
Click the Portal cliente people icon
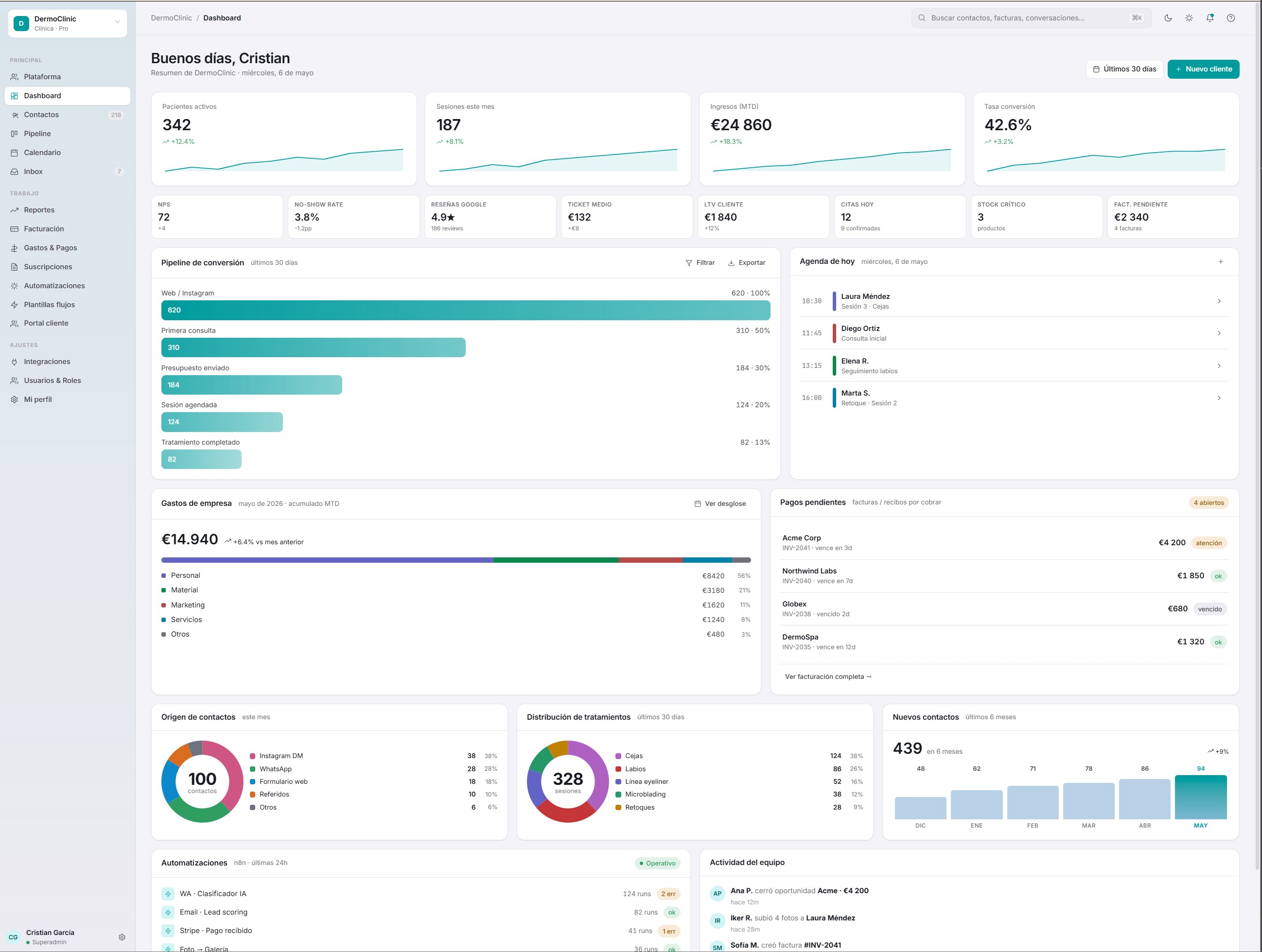[14, 323]
